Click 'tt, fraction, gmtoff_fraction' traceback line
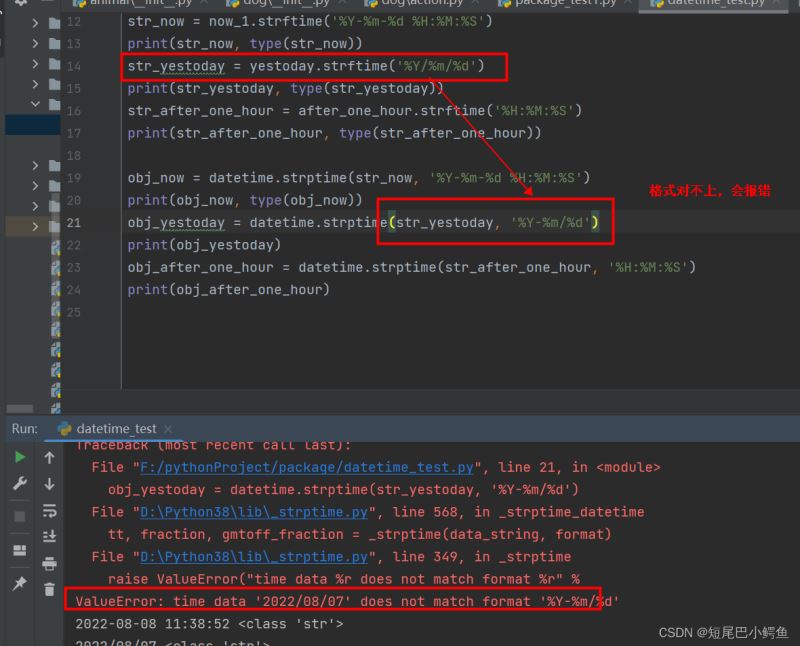Screen dimensions: 800x646 (359, 535)
